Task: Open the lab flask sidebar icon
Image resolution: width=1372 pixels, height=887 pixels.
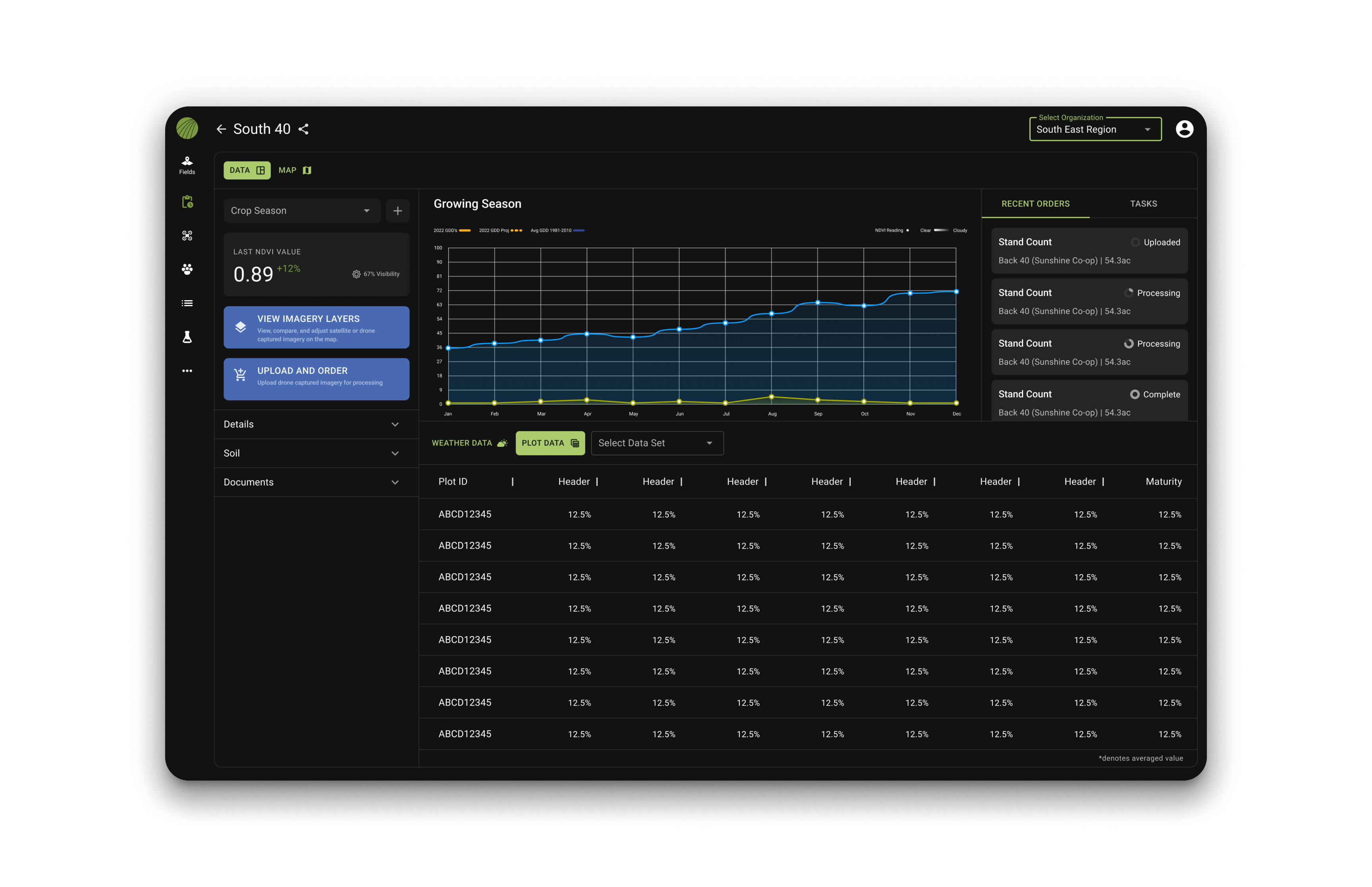Action: click(x=187, y=337)
